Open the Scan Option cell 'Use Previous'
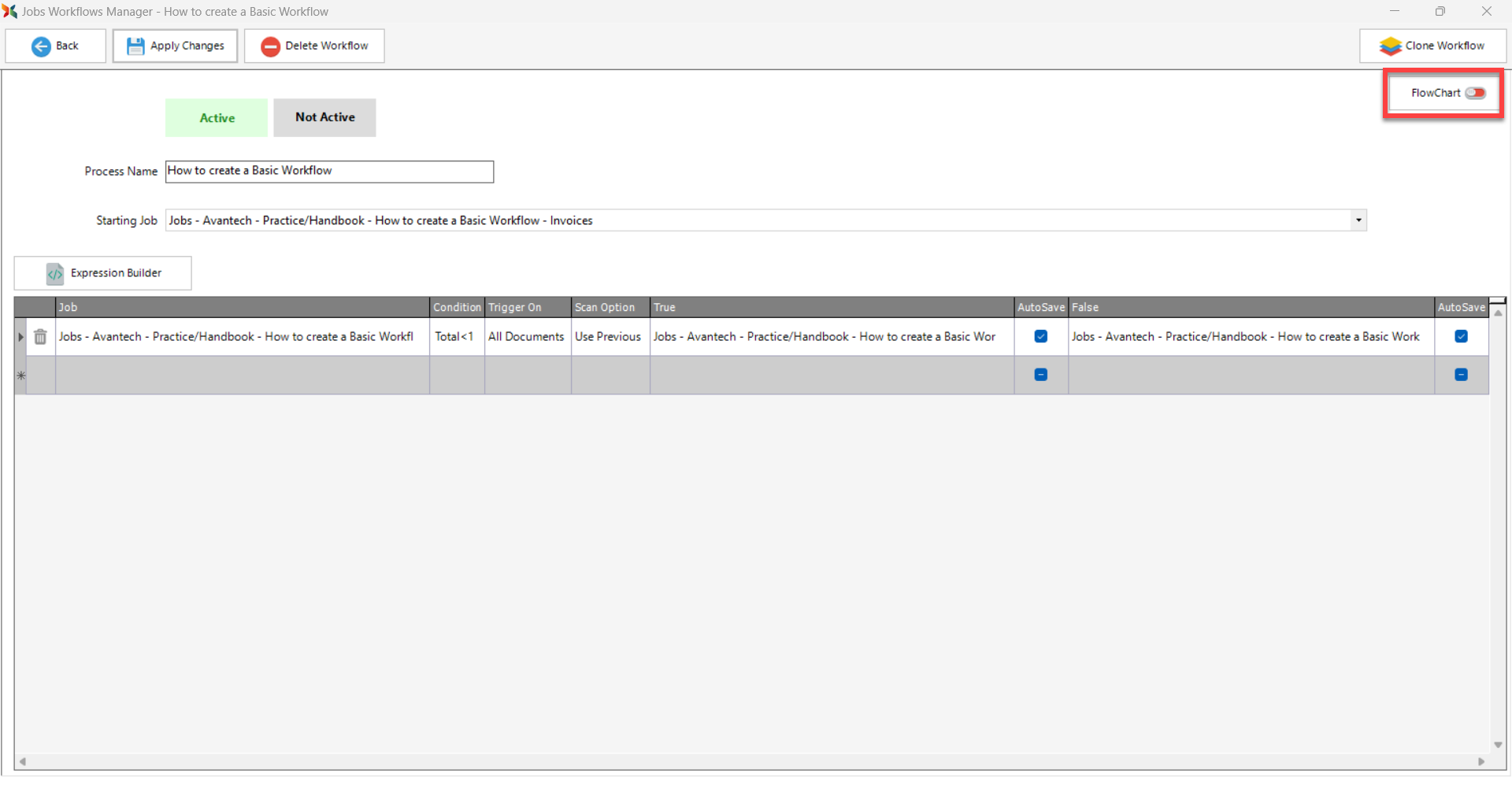Image resolution: width=1512 pixels, height=803 pixels. point(608,337)
